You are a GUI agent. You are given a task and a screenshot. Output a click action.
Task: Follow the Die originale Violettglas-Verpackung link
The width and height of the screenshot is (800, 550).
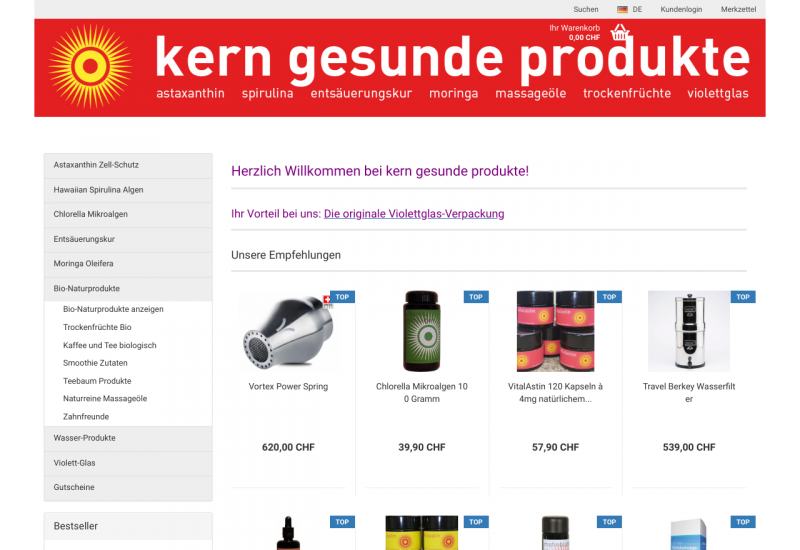(414, 214)
